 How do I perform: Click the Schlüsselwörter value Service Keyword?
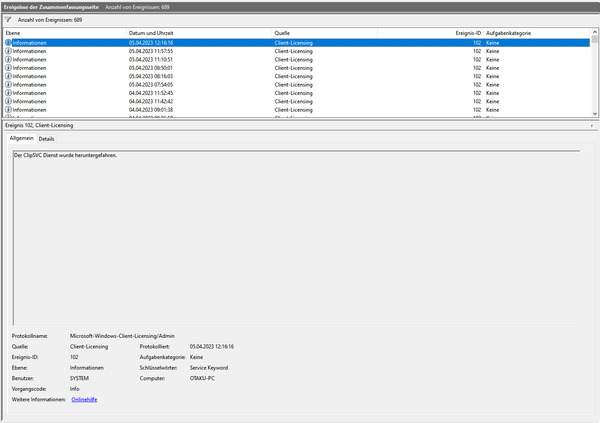tap(209, 368)
